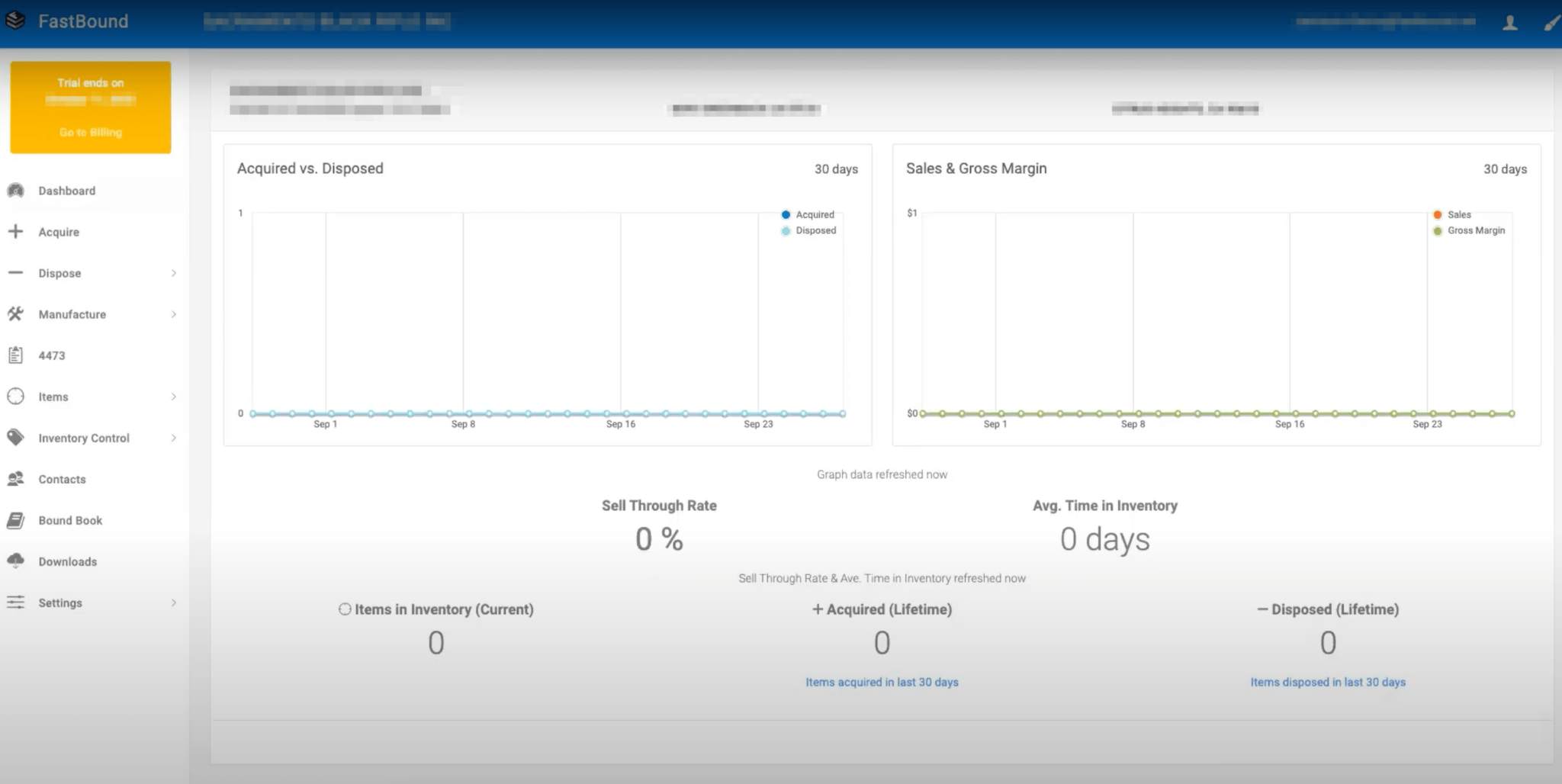Toggle the Acquired series in the legend

tap(808, 214)
